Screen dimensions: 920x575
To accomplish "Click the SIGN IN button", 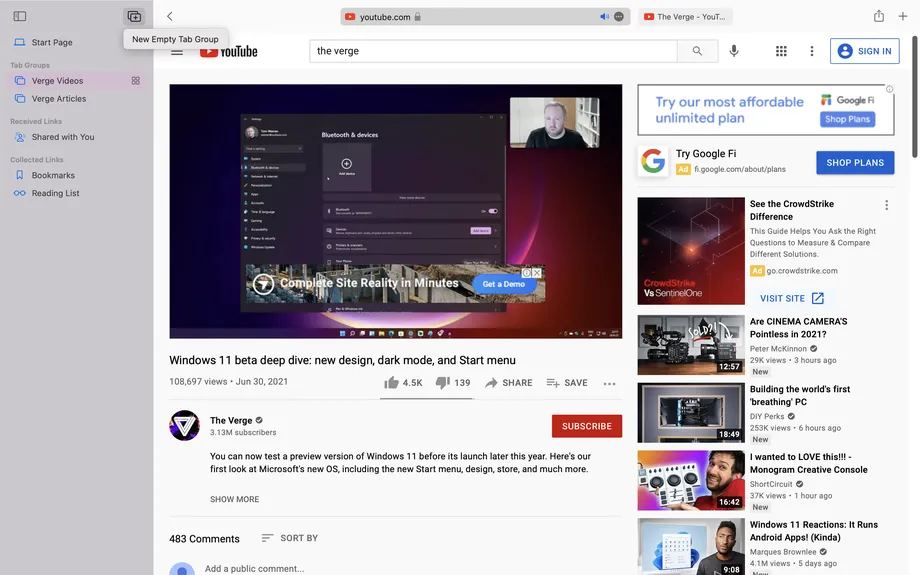I will (x=864, y=51).
